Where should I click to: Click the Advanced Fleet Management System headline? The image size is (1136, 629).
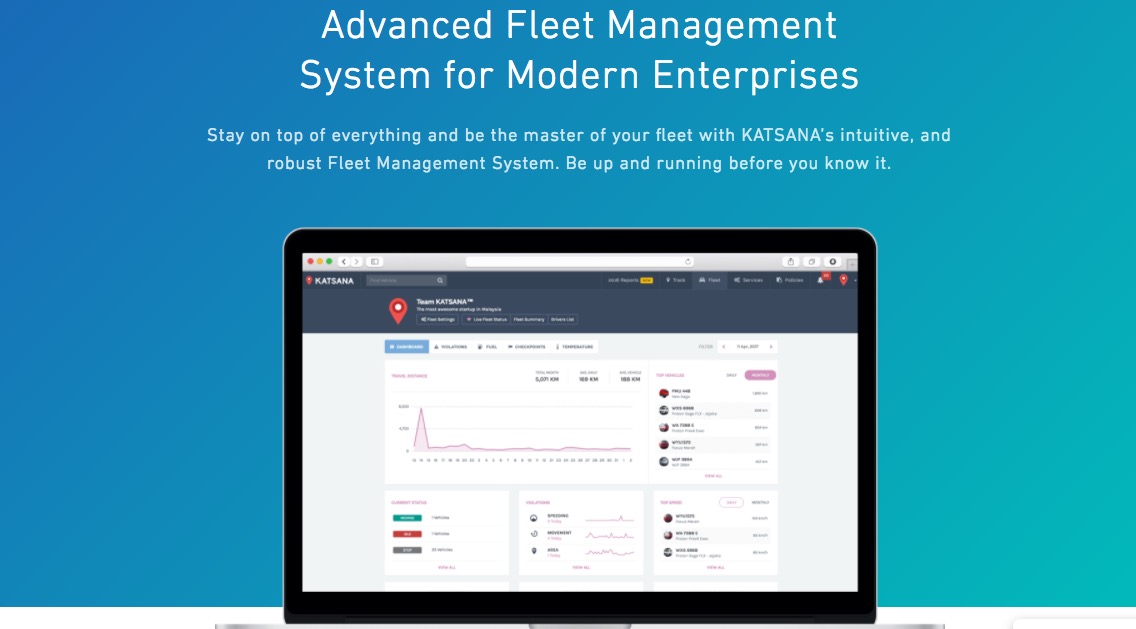(579, 49)
